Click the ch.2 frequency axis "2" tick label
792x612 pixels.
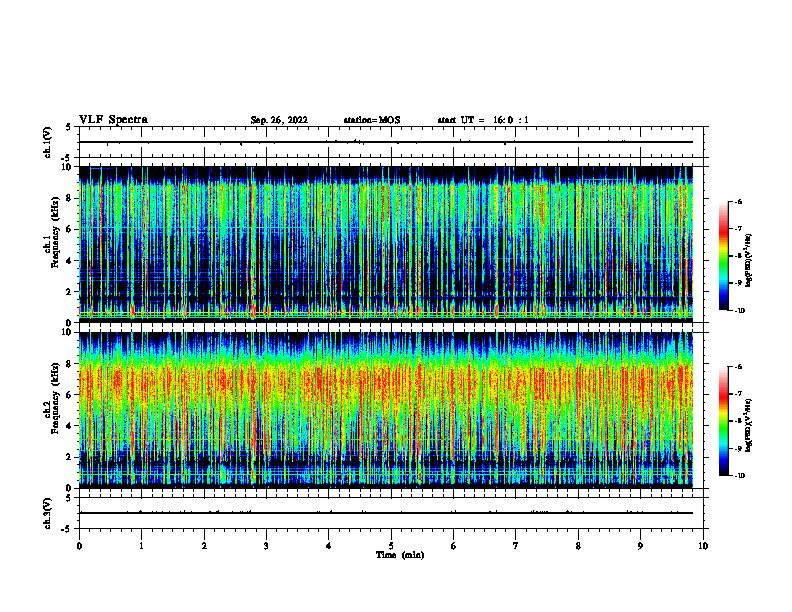70,457
